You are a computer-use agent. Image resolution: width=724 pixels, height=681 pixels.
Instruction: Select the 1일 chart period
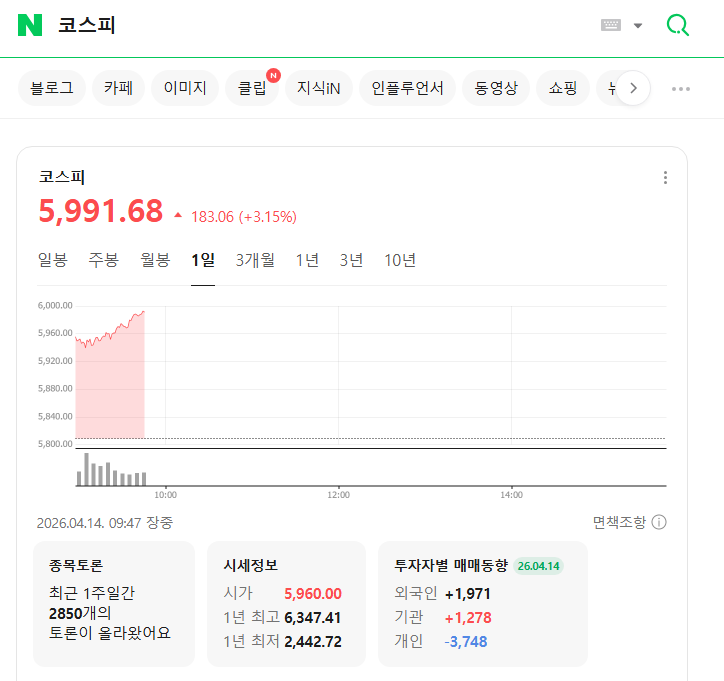203,260
